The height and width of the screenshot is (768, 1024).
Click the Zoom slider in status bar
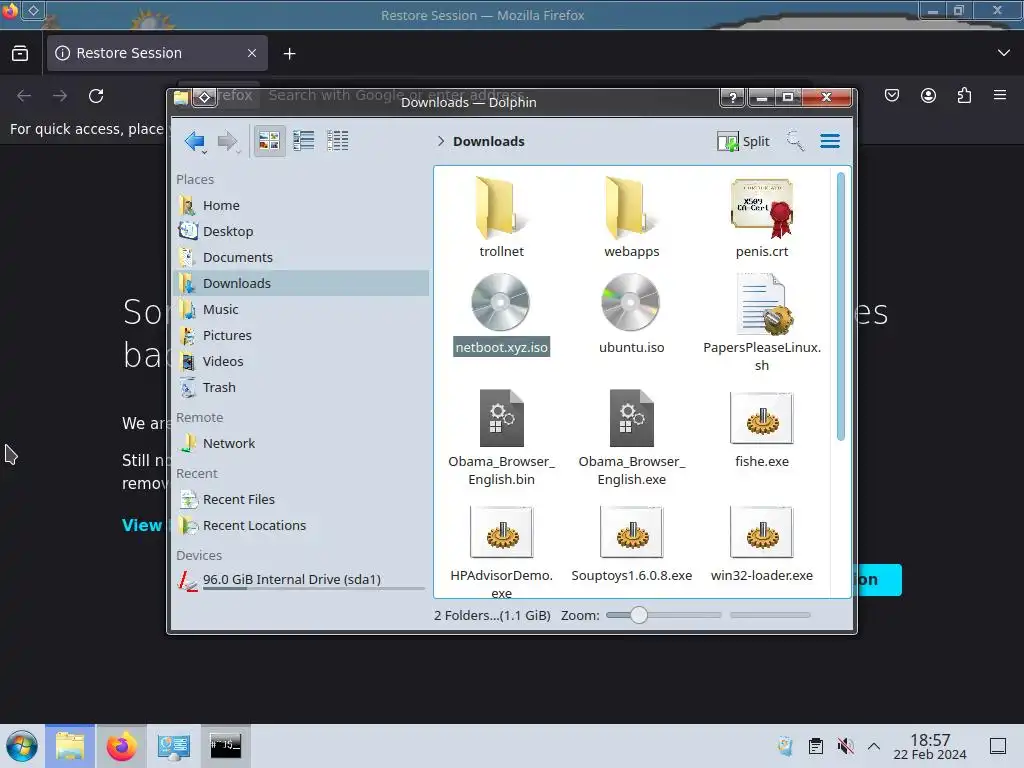[x=664, y=615]
